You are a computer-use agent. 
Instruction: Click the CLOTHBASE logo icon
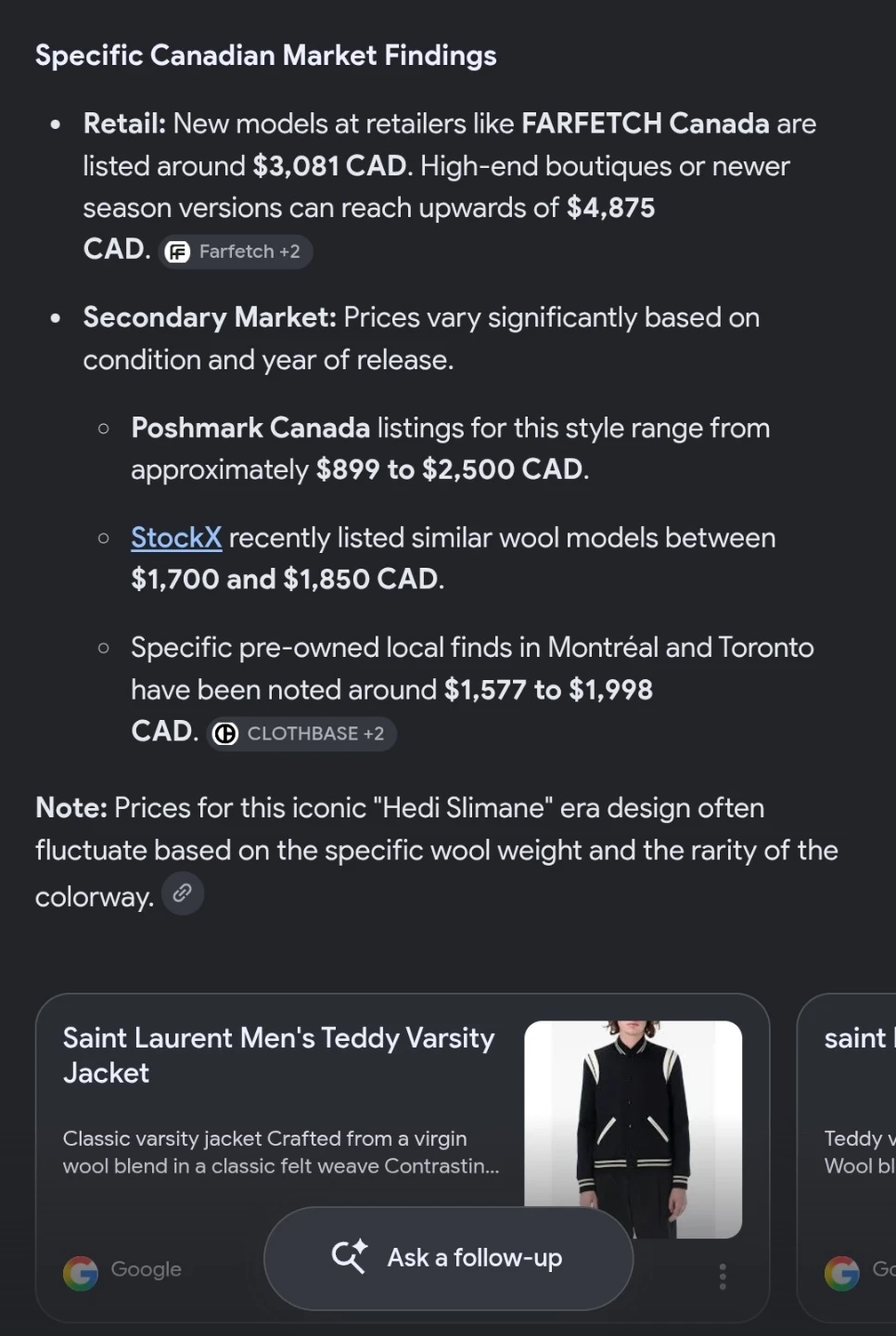(225, 734)
